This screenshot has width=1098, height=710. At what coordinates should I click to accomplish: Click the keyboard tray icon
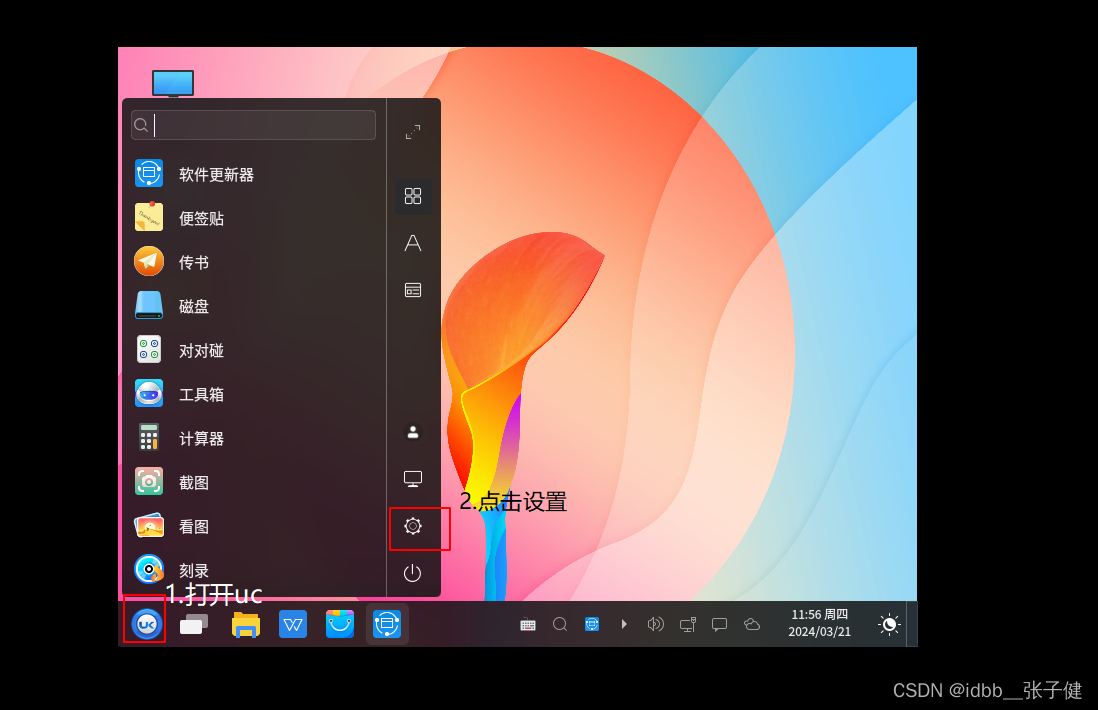528,625
